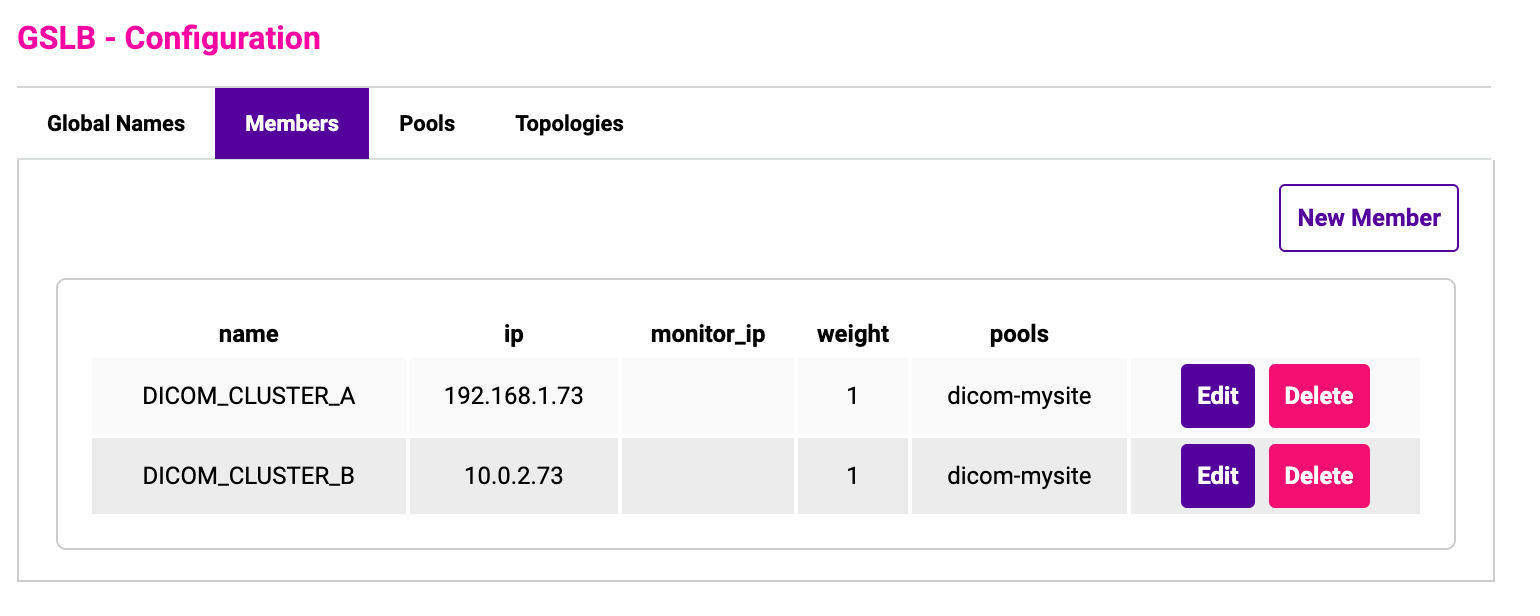
Task: Select the Members tab
Action: point(292,124)
